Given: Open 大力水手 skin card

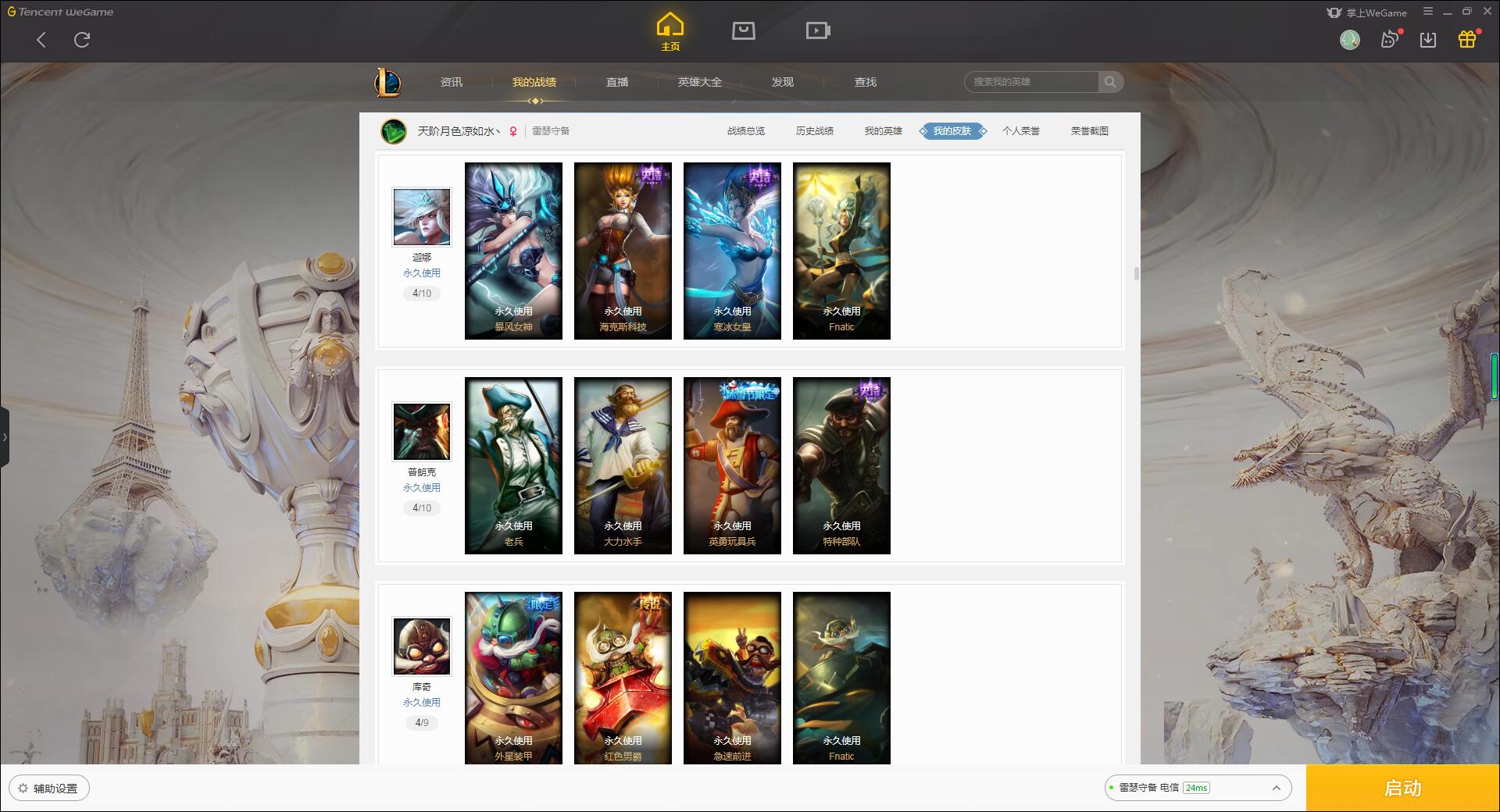Looking at the screenshot, I should click(623, 465).
